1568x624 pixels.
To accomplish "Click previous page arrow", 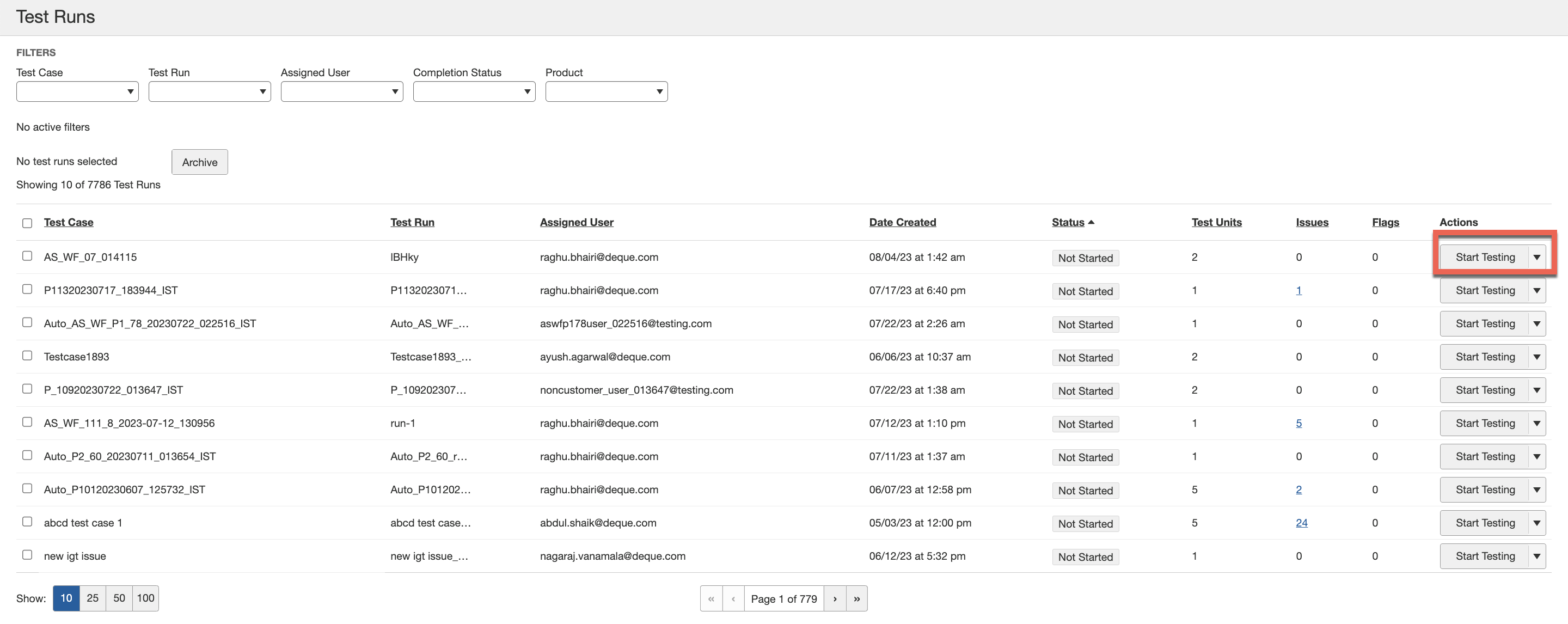I will pyautogui.click(x=733, y=598).
